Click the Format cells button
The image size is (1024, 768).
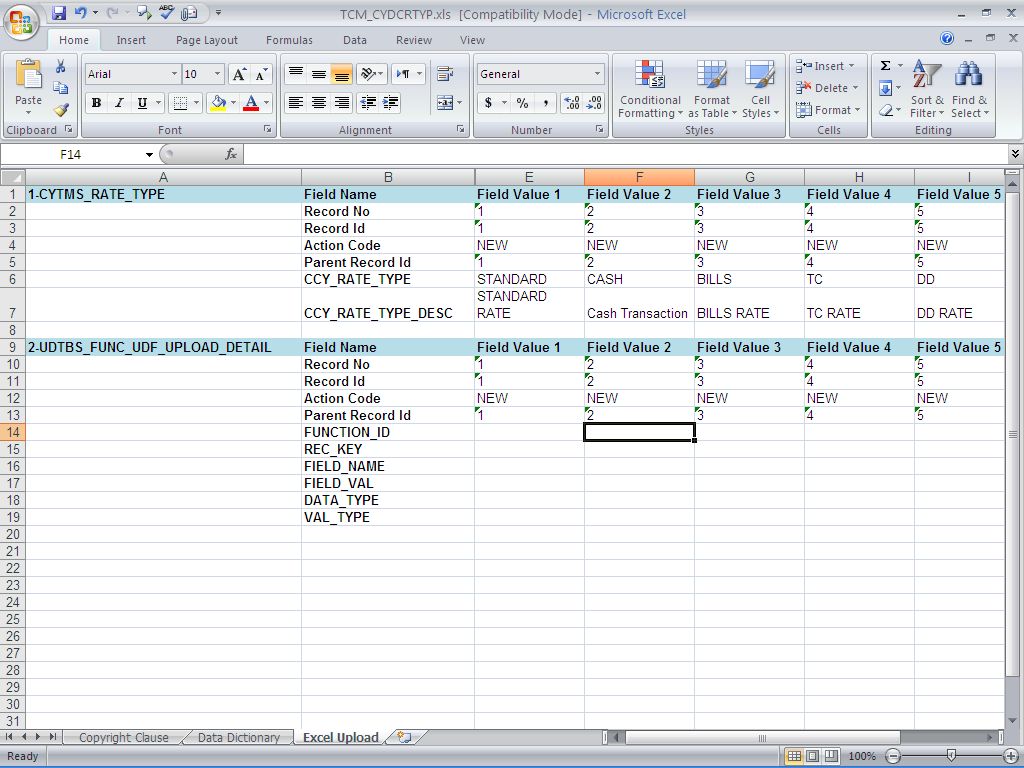(828, 110)
